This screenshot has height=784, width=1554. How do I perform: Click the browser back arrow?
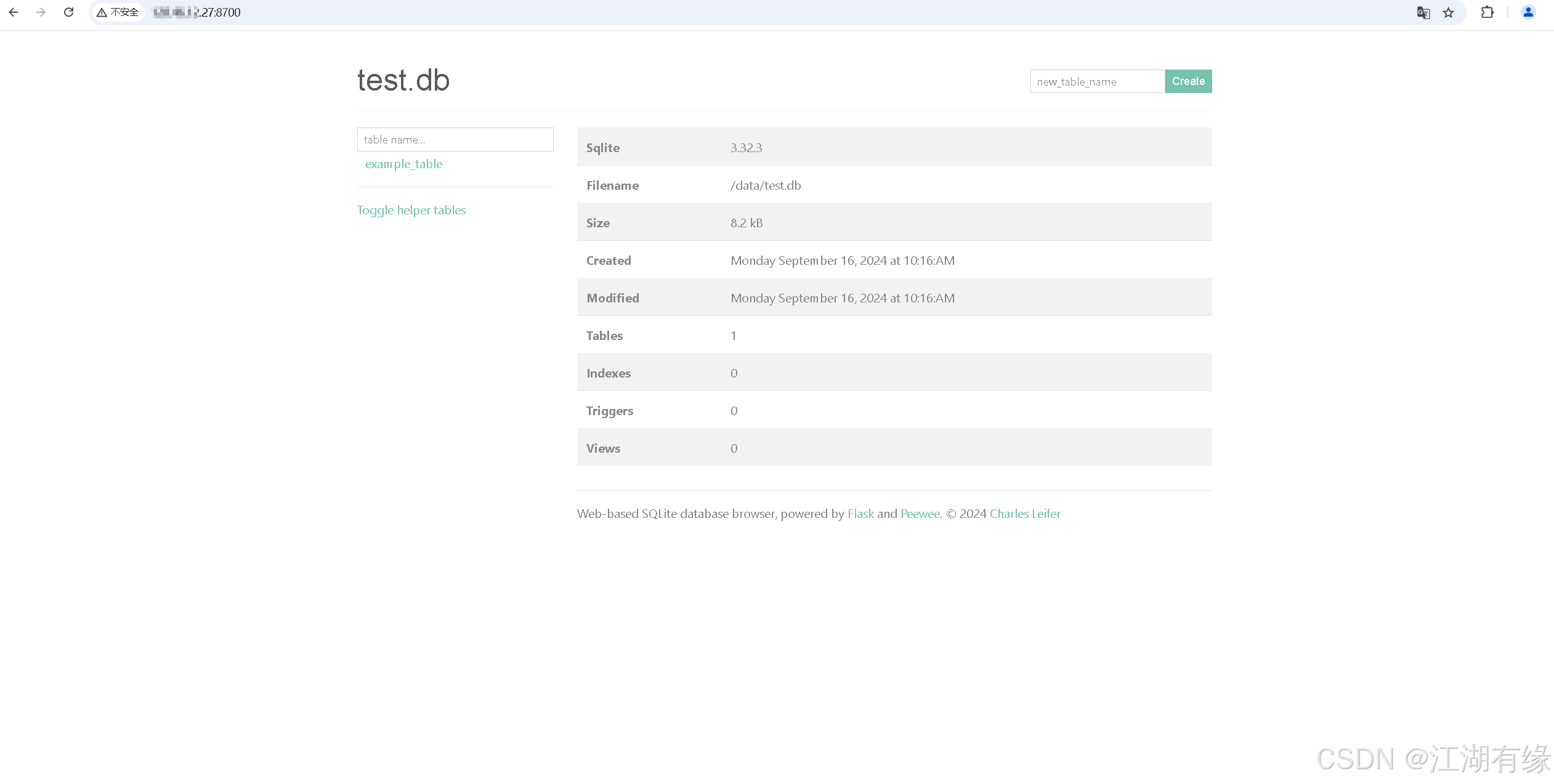(x=14, y=12)
